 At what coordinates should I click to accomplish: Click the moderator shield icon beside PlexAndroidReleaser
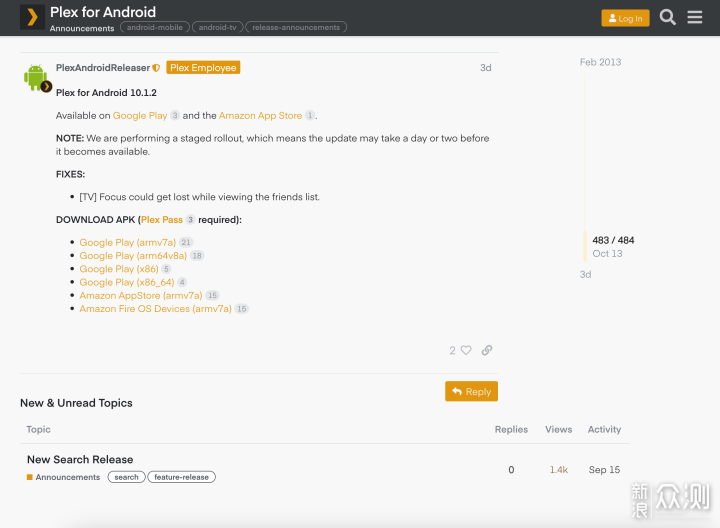(x=156, y=68)
